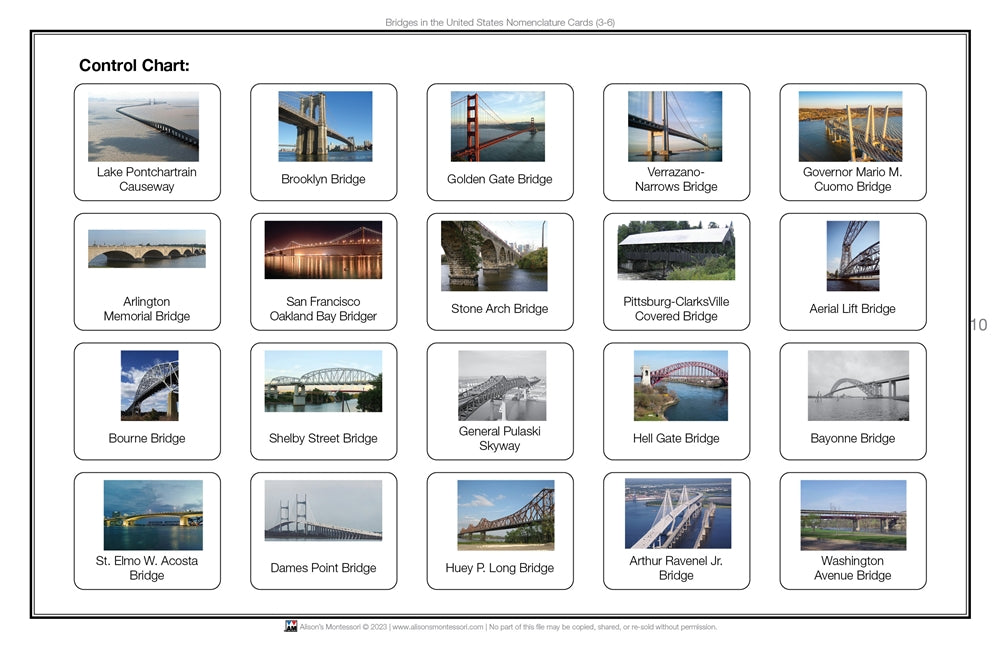Click the Bourne Bridge label text

click(147, 438)
